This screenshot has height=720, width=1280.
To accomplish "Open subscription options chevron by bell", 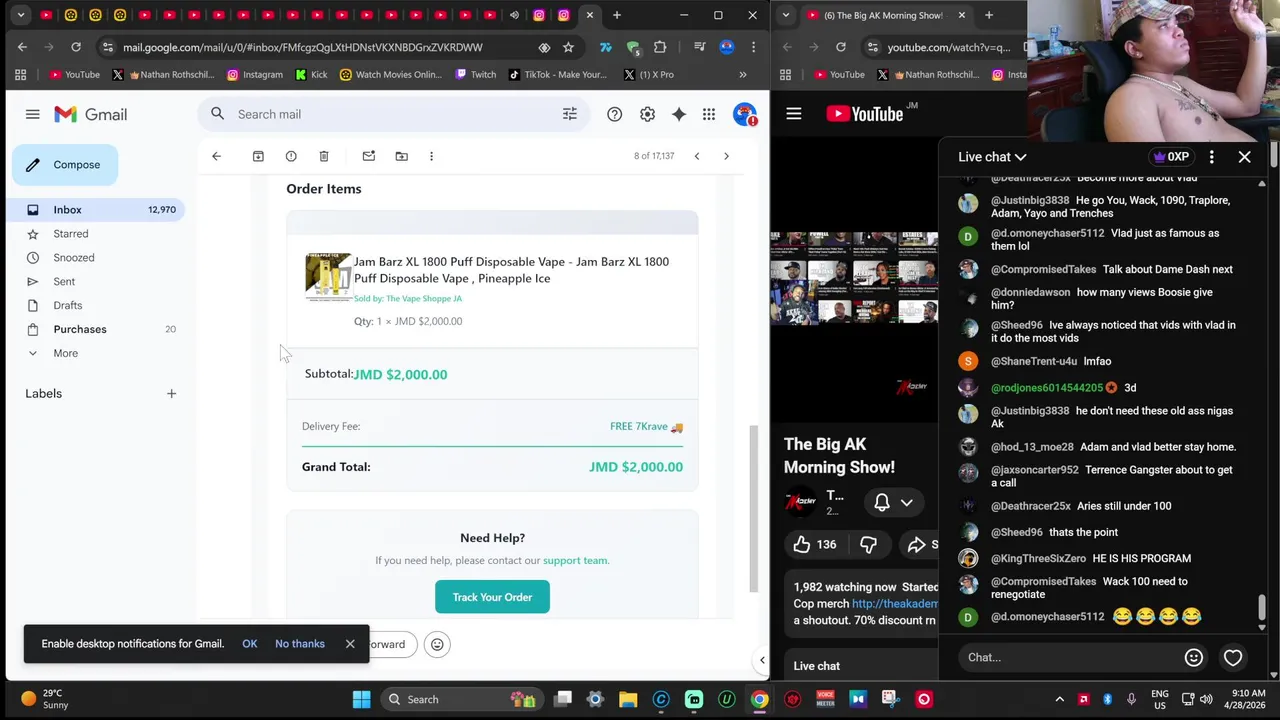I will click(907, 502).
